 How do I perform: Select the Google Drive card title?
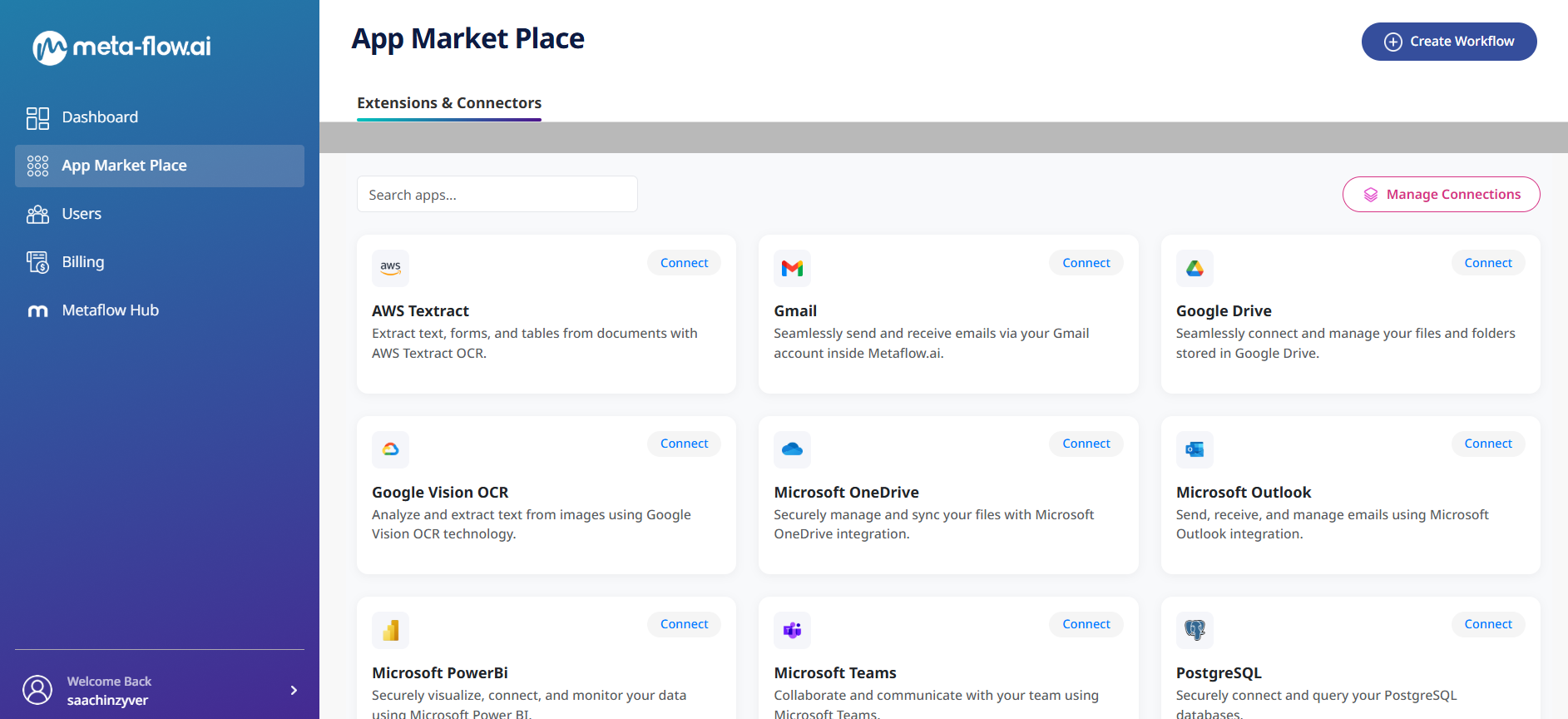click(1224, 311)
